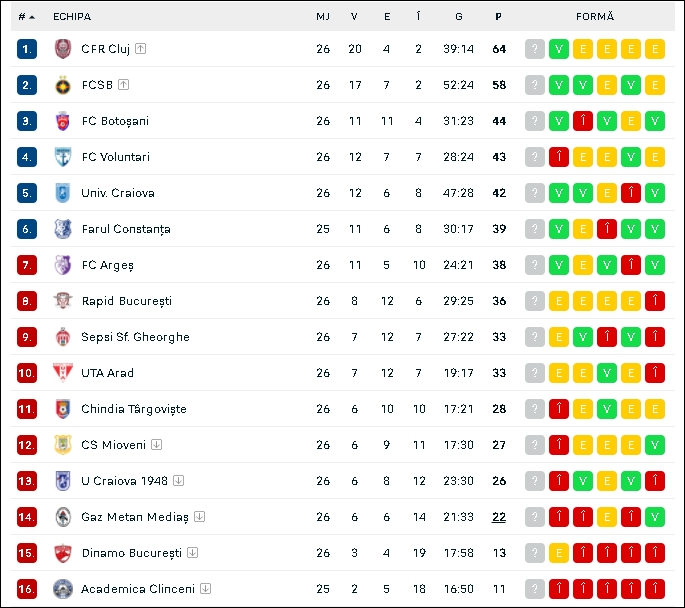This screenshot has width=685, height=608.
Task: Click the FORMĂ column header
Action: (x=595, y=17)
